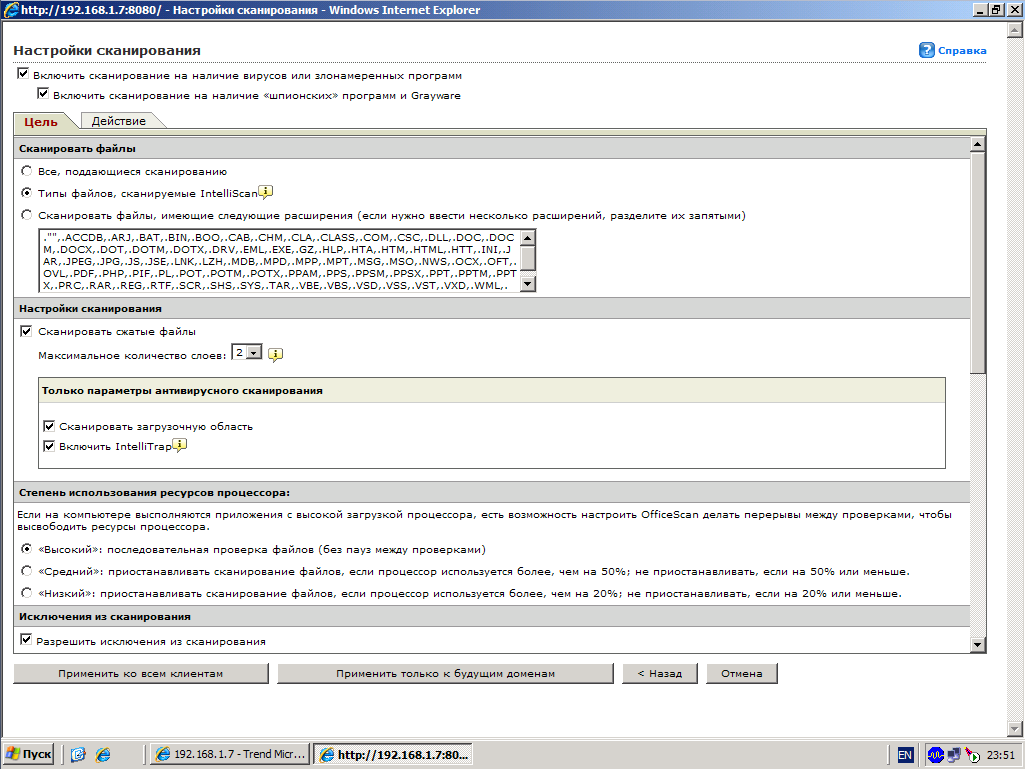Open the Справка help link
This screenshot has height=769, width=1025.
[x=962, y=50]
